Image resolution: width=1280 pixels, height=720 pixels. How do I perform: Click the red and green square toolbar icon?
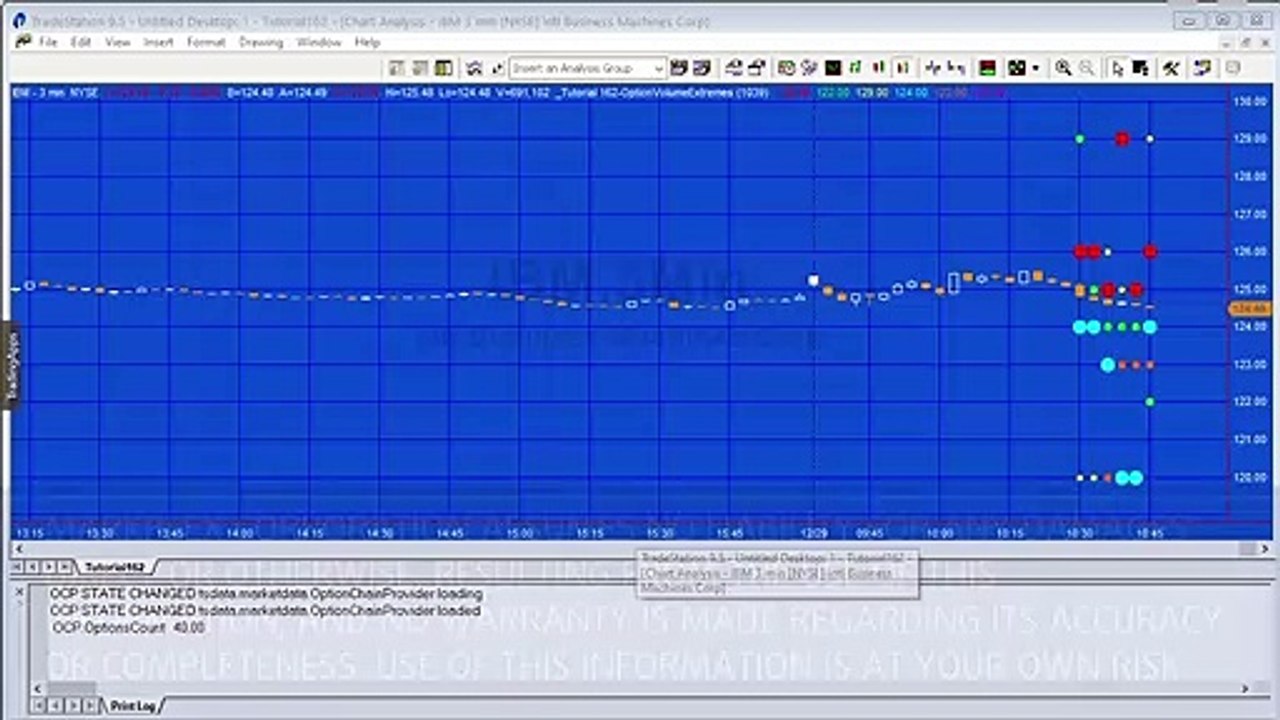(987, 68)
